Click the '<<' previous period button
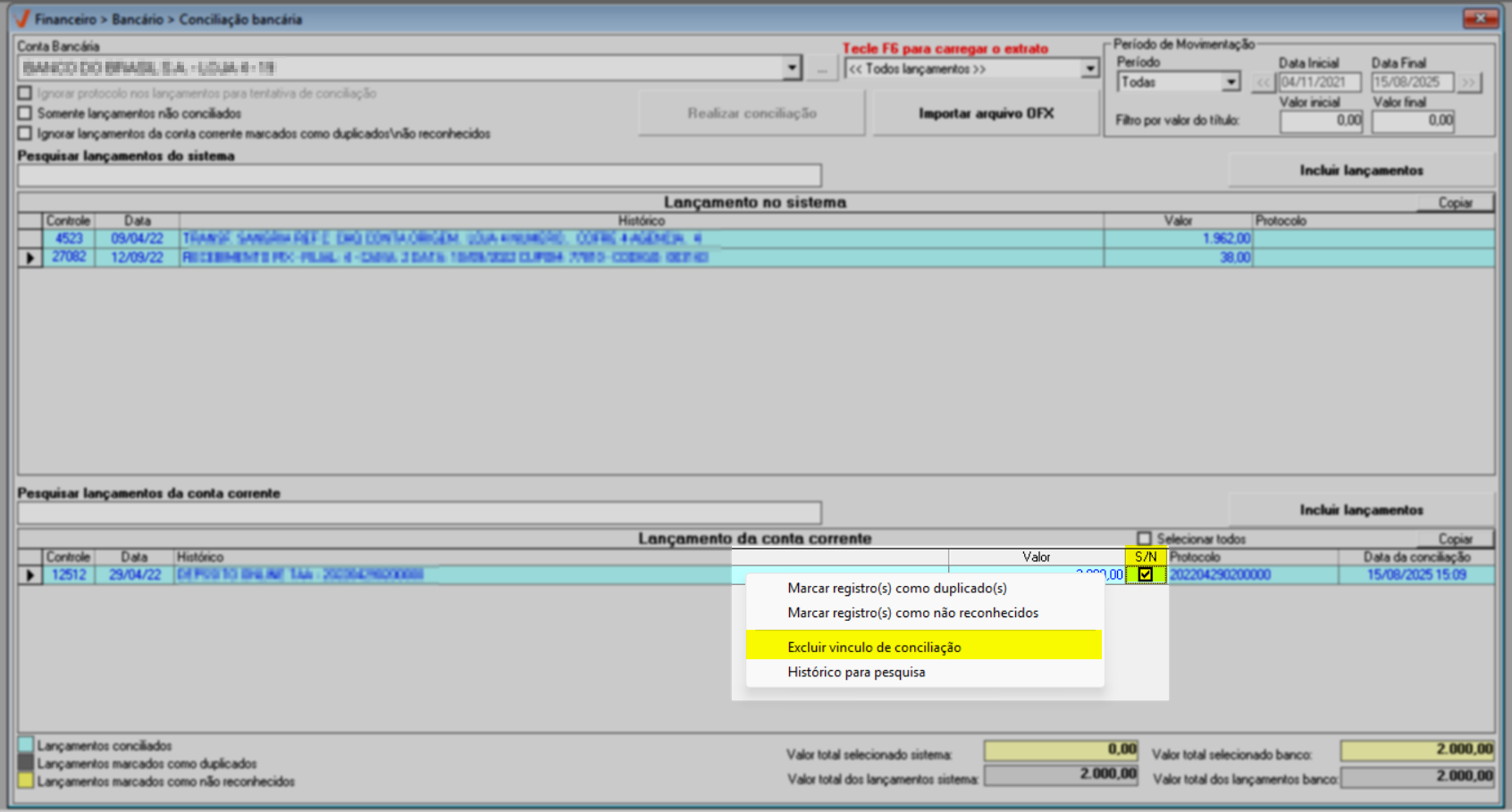1512x812 pixels. 1263,82
